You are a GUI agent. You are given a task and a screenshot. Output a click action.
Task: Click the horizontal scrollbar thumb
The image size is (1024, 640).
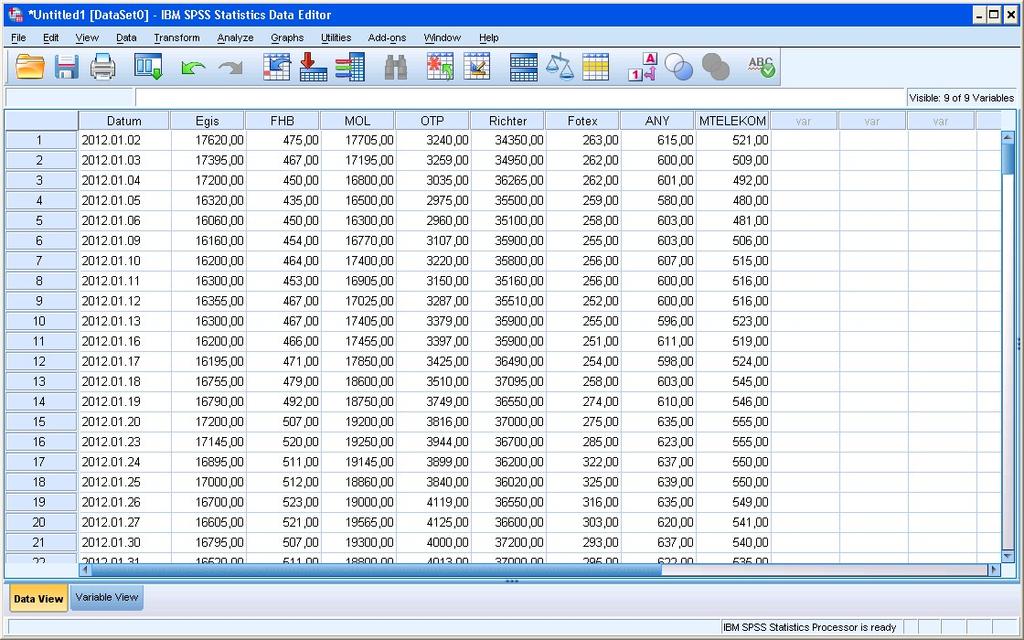376,569
